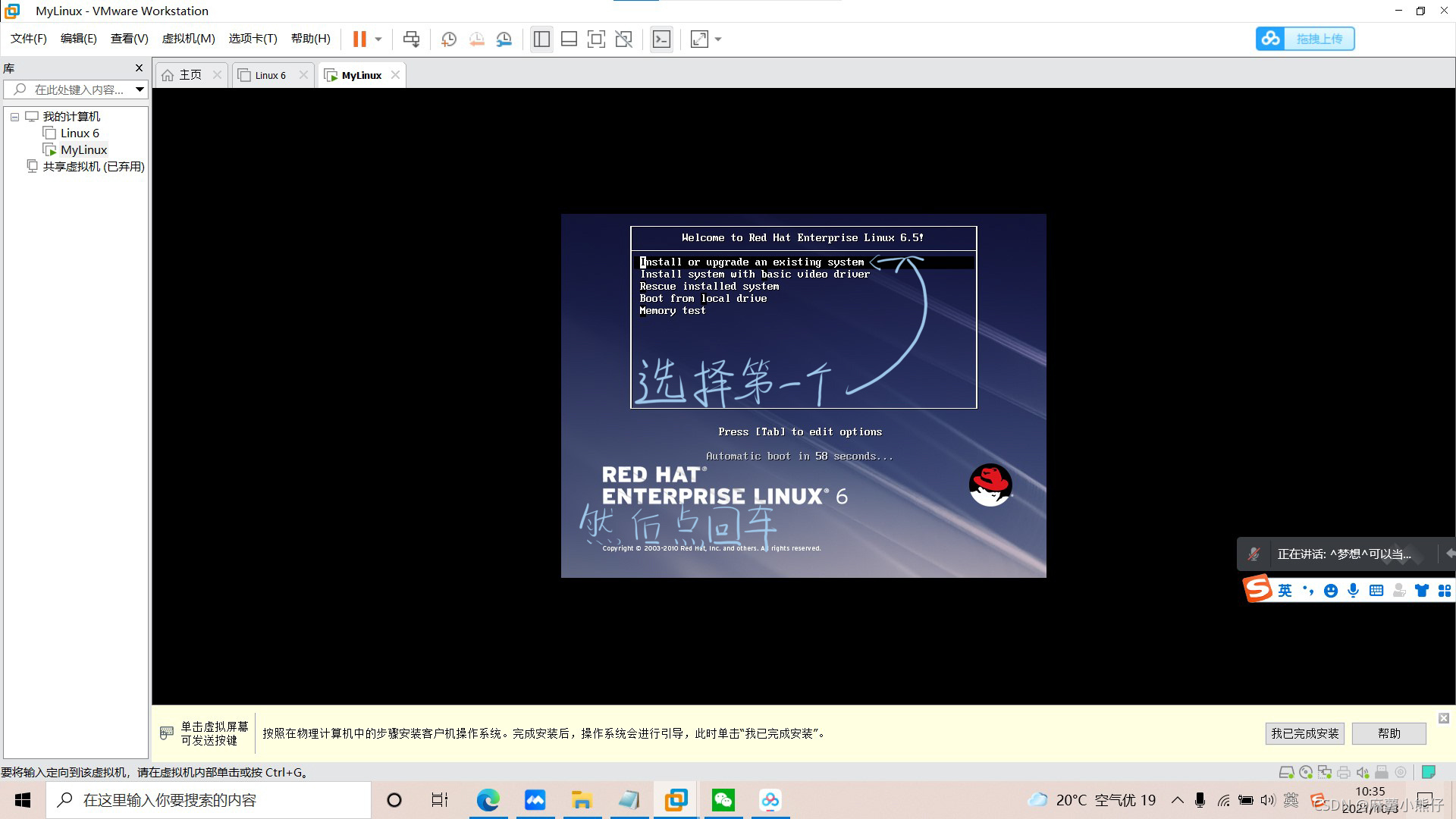Click send Ctrl+Alt+Del icon
1456x819 pixels.
[411, 39]
